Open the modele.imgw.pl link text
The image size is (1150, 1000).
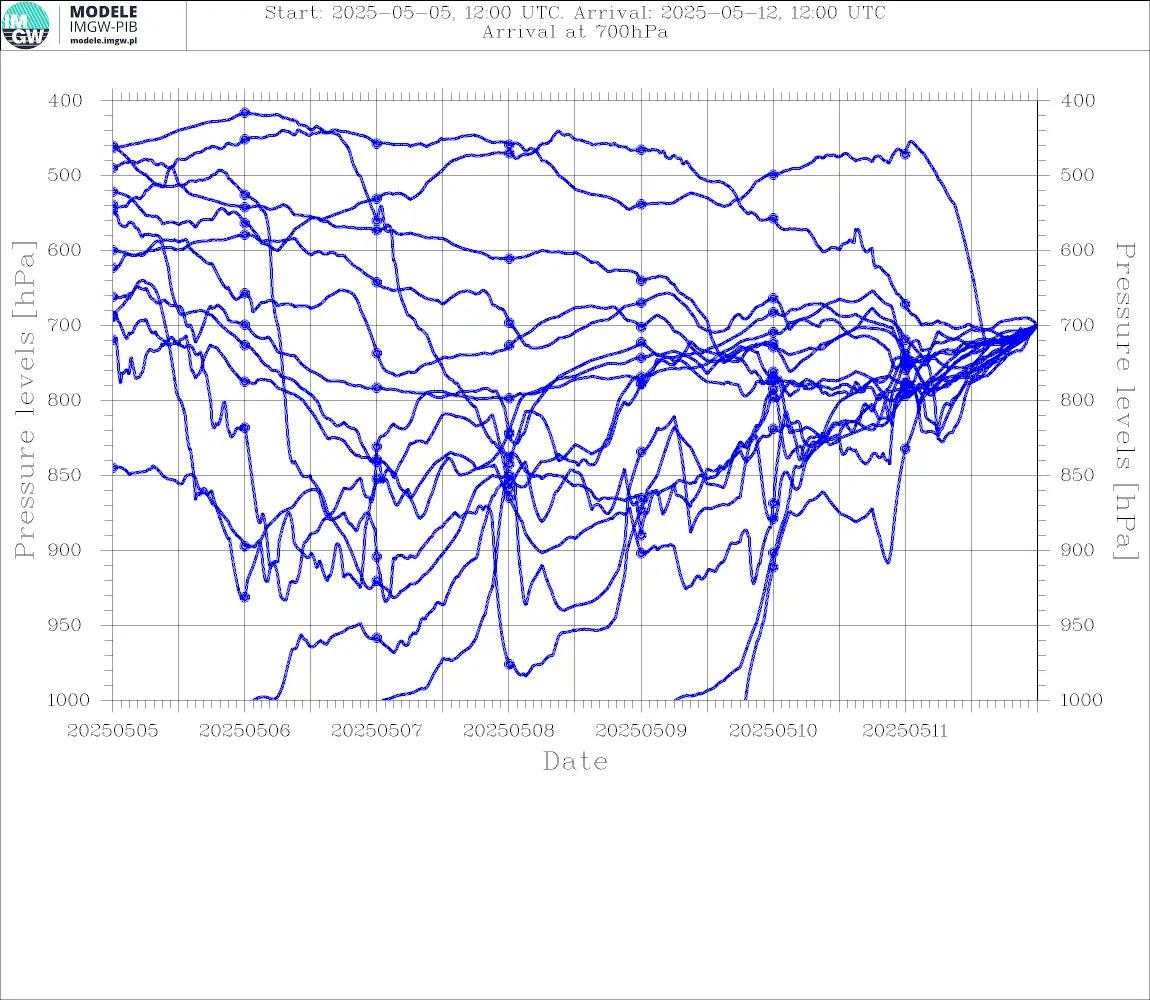[x=103, y=41]
